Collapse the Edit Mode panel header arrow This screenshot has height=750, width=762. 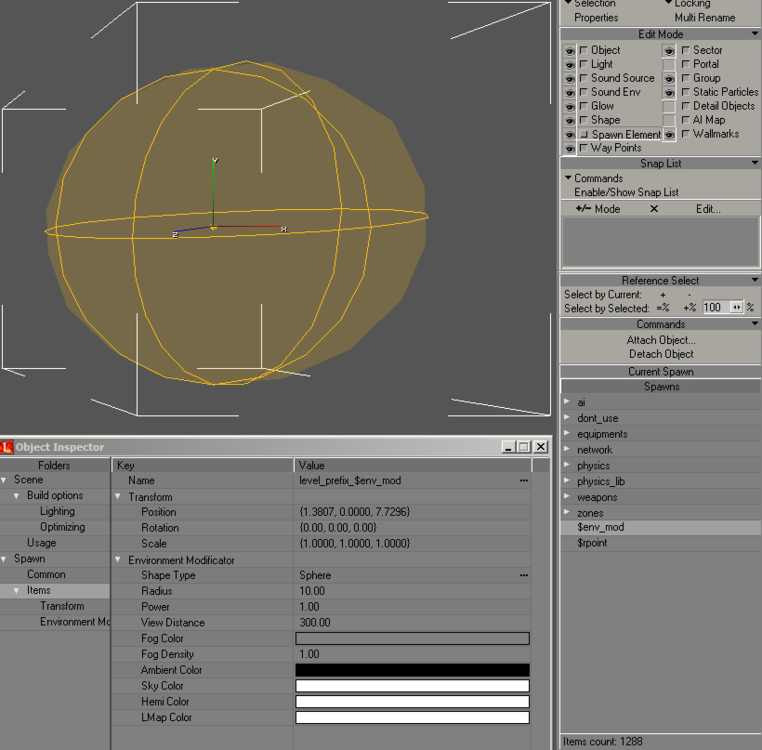tap(755, 34)
